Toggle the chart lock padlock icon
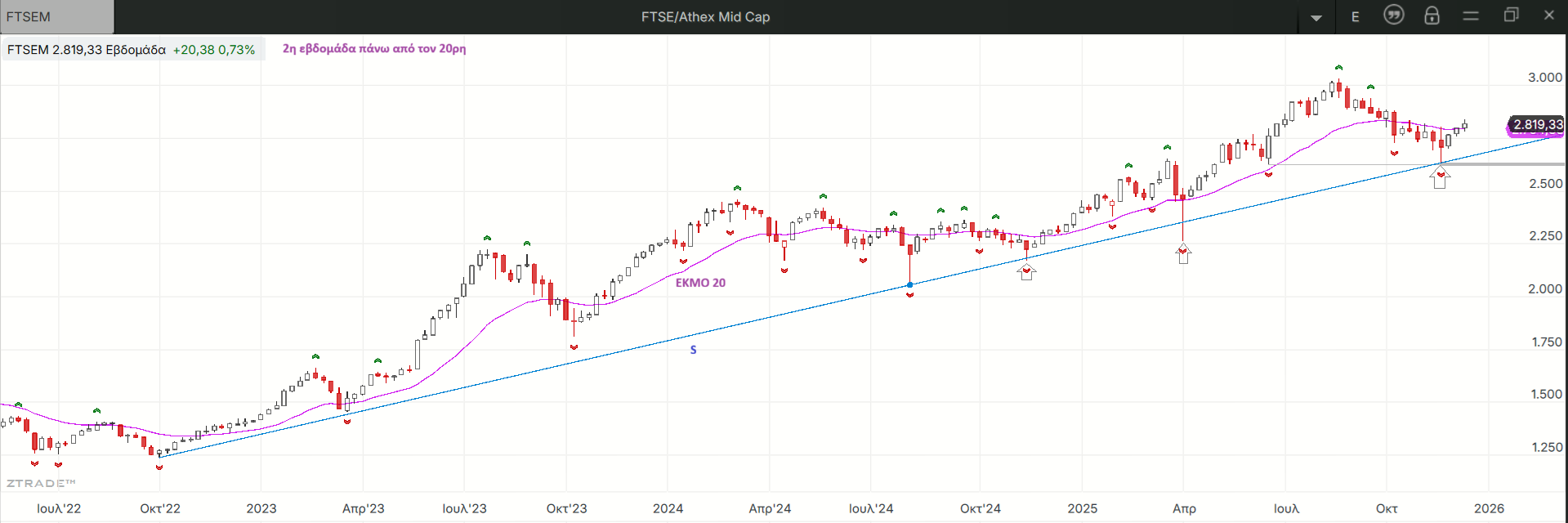This screenshot has width=1568, height=523. 1432,16
